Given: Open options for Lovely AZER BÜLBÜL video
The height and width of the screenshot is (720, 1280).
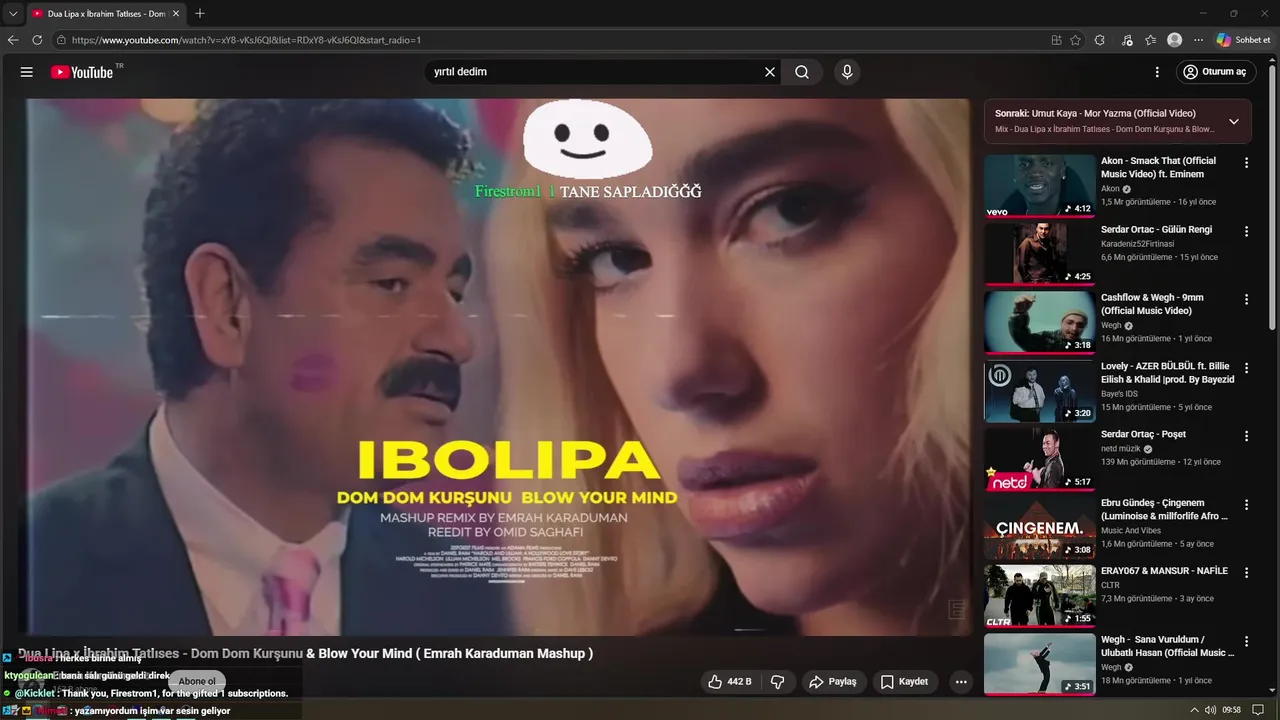Looking at the screenshot, I should (x=1246, y=368).
